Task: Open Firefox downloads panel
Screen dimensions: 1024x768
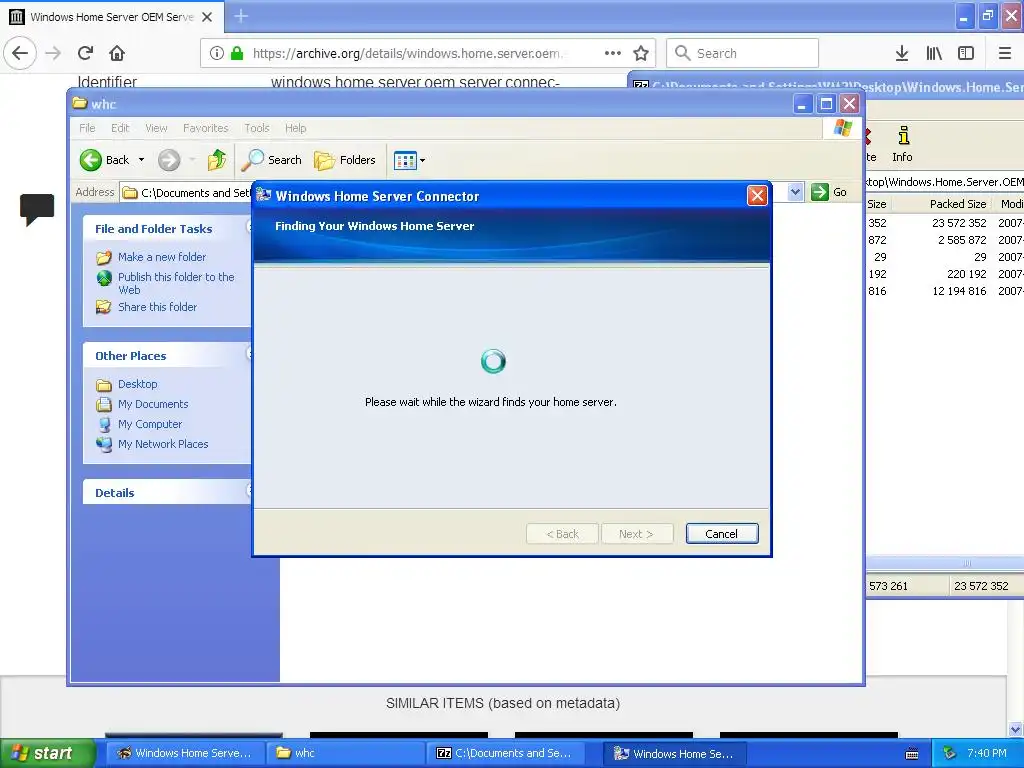Action: [x=902, y=54]
